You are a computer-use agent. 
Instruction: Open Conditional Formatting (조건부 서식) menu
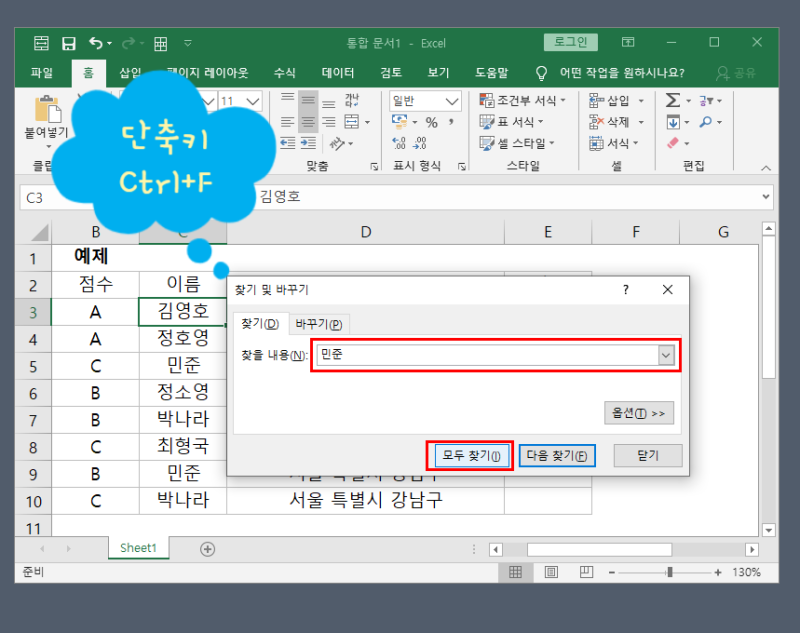pos(522,100)
